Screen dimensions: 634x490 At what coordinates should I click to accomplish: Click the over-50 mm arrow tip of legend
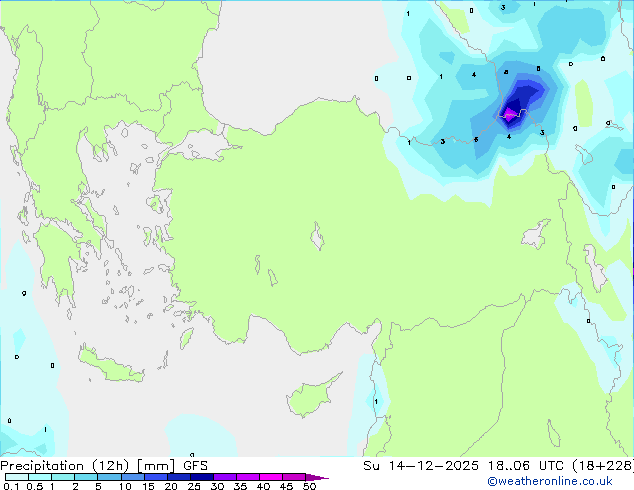pos(317,477)
